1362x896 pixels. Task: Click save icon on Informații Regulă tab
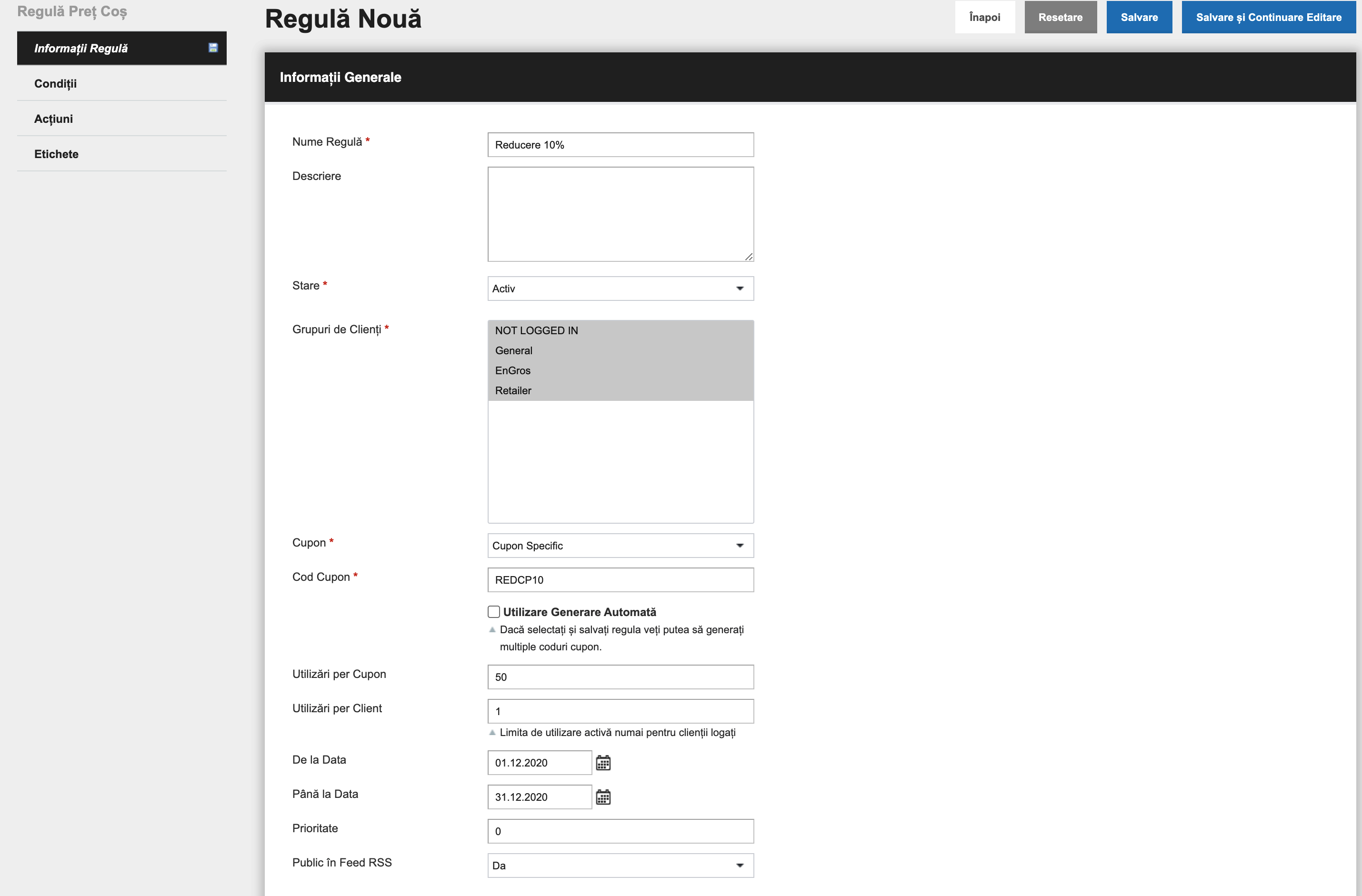[x=213, y=48]
